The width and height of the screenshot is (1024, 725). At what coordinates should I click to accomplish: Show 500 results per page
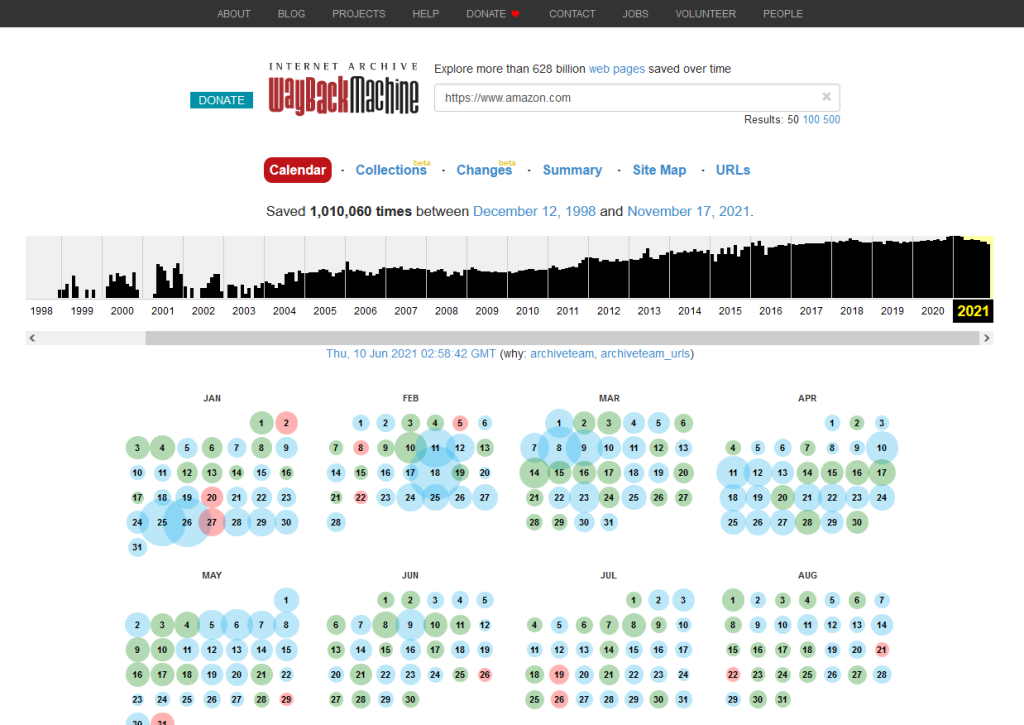[831, 120]
